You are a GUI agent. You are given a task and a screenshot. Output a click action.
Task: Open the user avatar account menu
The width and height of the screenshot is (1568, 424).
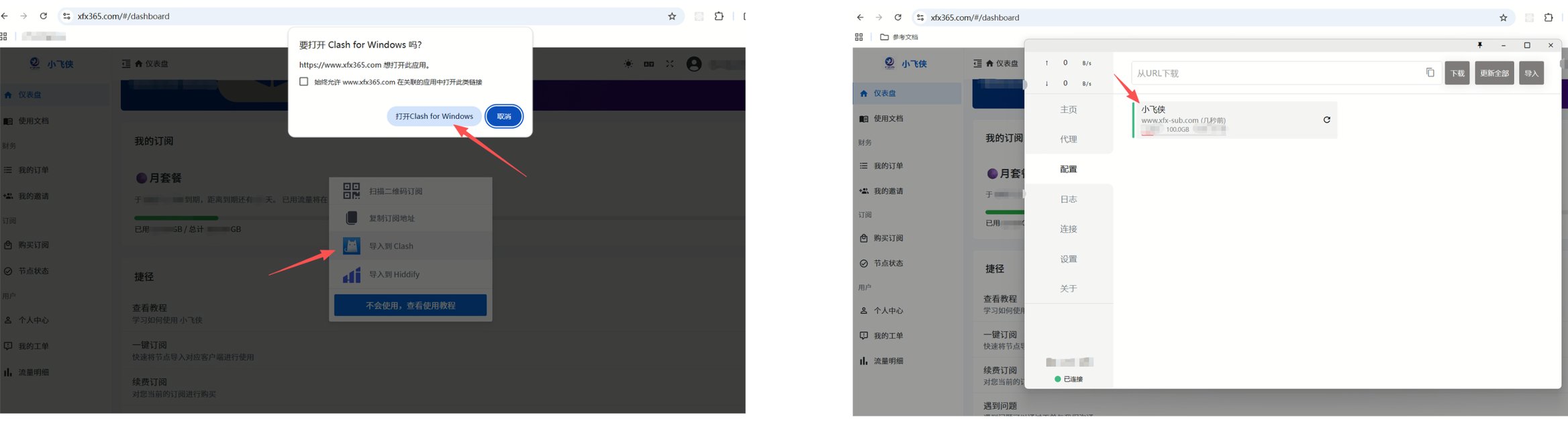point(694,64)
